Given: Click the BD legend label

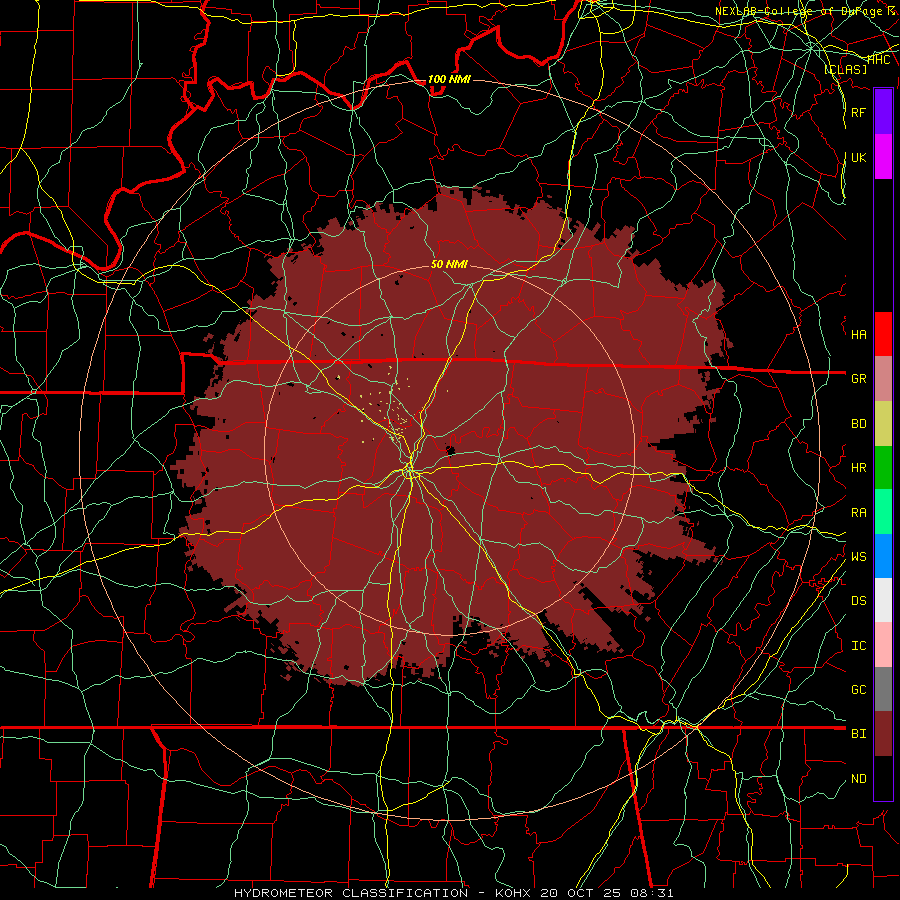Looking at the screenshot, I should [859, 424].
